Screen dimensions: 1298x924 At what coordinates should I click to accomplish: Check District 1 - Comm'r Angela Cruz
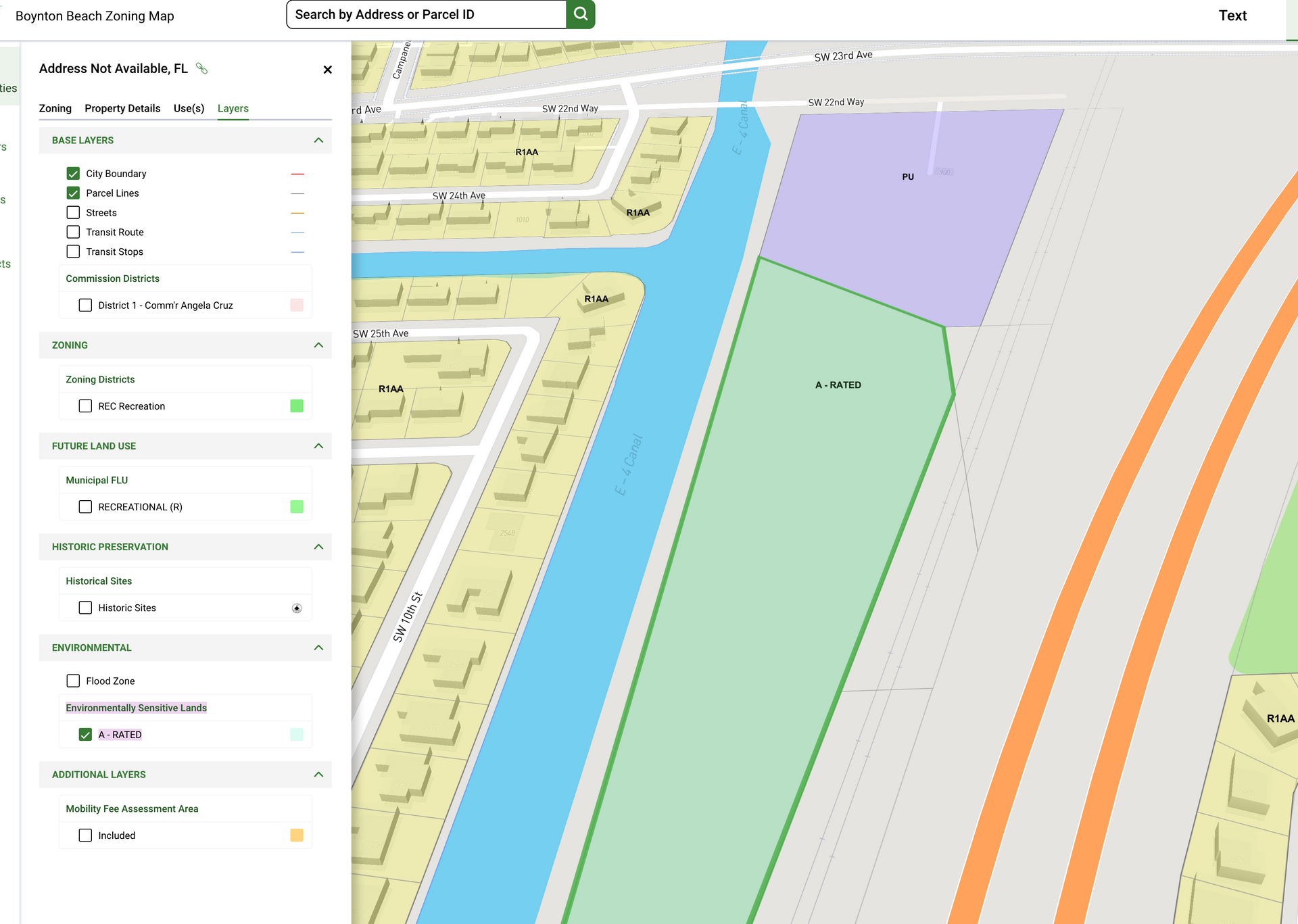[85, 306]
